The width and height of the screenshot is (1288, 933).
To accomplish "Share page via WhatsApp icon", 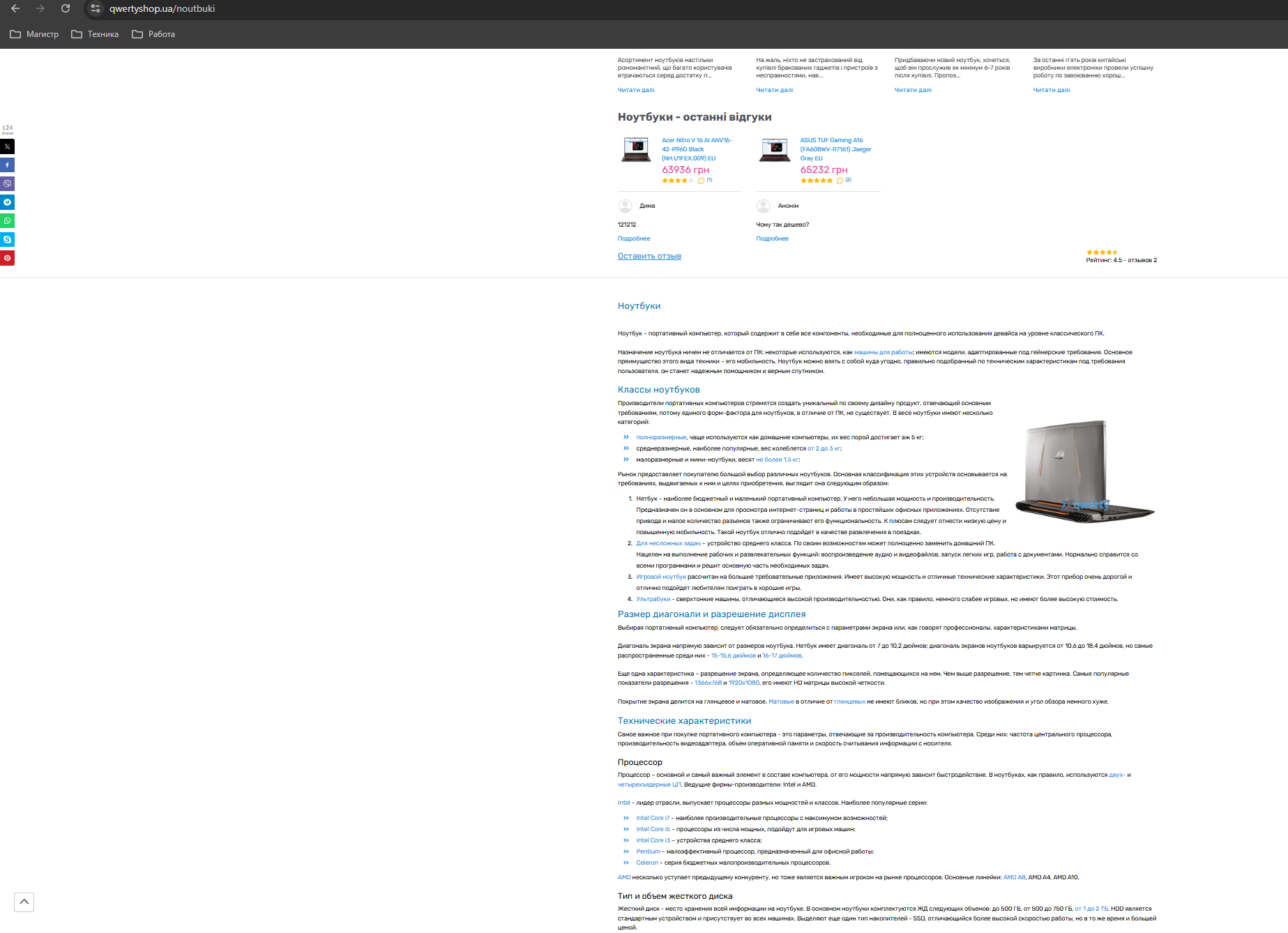I will coord(7,221).
